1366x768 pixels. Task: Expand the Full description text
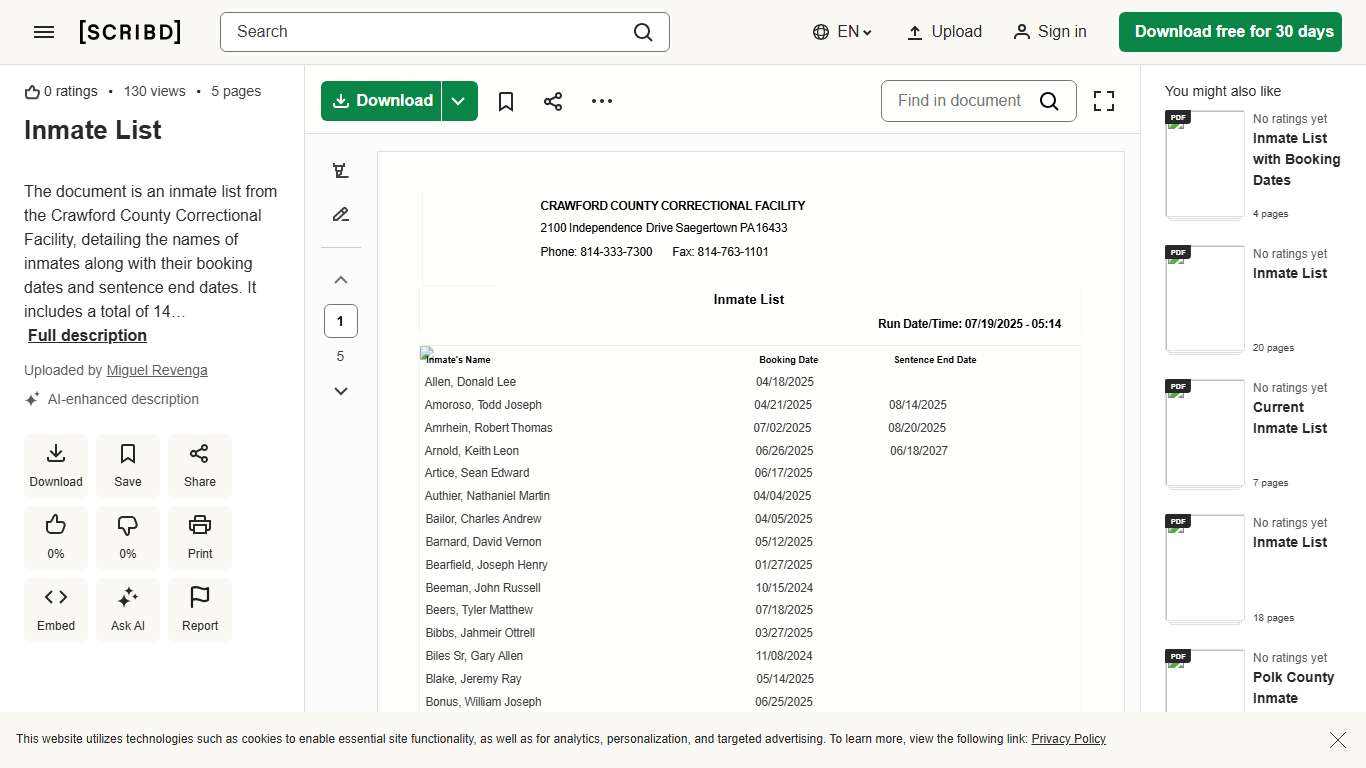87,335
